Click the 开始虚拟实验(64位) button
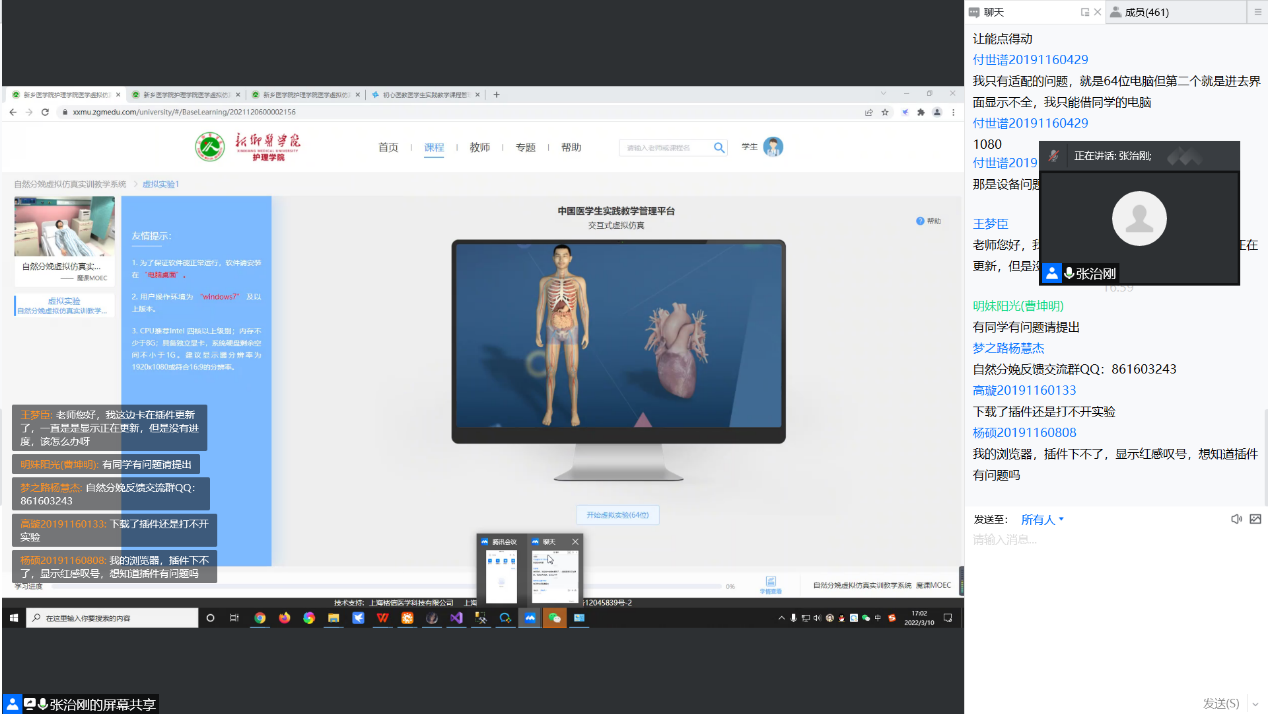This screenshot has height=714, width=1268. [x=617, y=515]
